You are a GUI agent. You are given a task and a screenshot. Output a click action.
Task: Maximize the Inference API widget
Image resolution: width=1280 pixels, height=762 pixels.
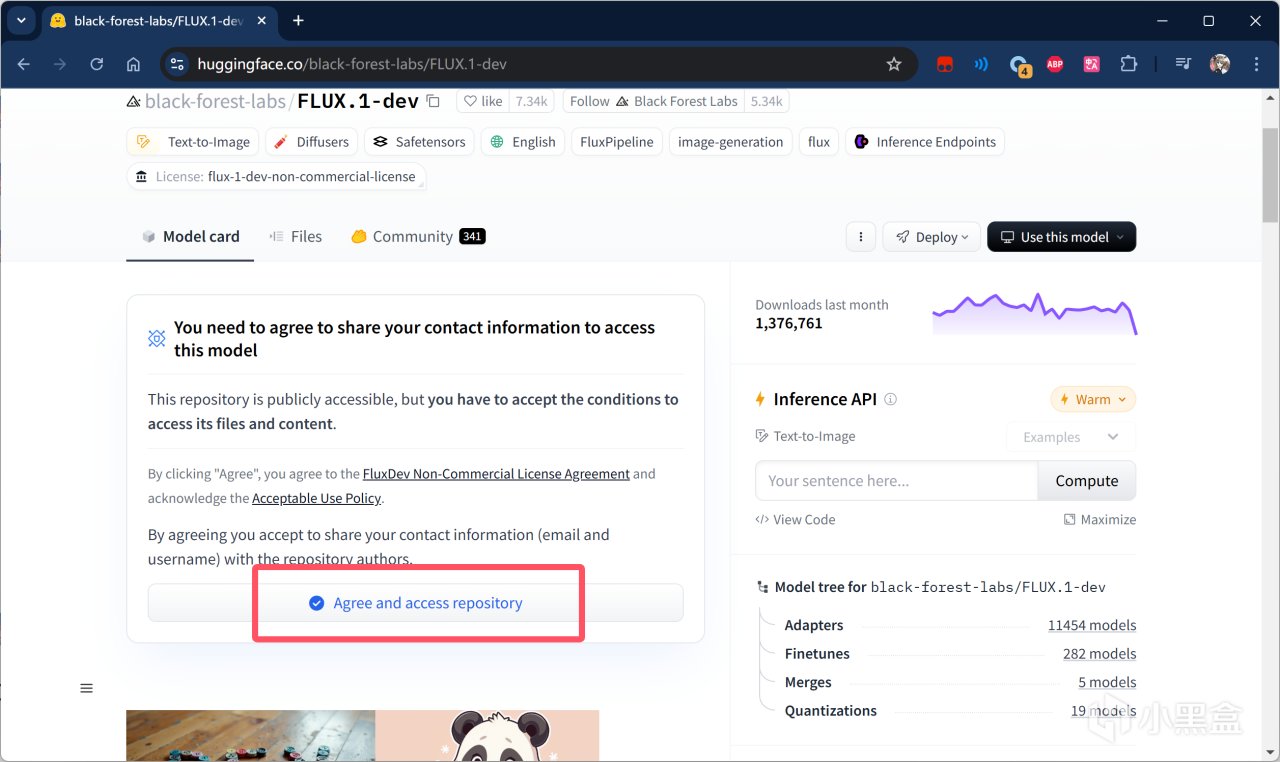(1099, 520)
